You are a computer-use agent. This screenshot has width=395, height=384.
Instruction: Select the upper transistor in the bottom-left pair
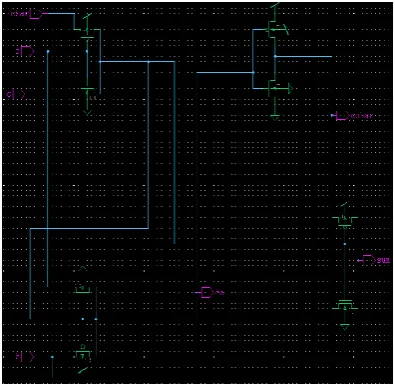(83, 289)
